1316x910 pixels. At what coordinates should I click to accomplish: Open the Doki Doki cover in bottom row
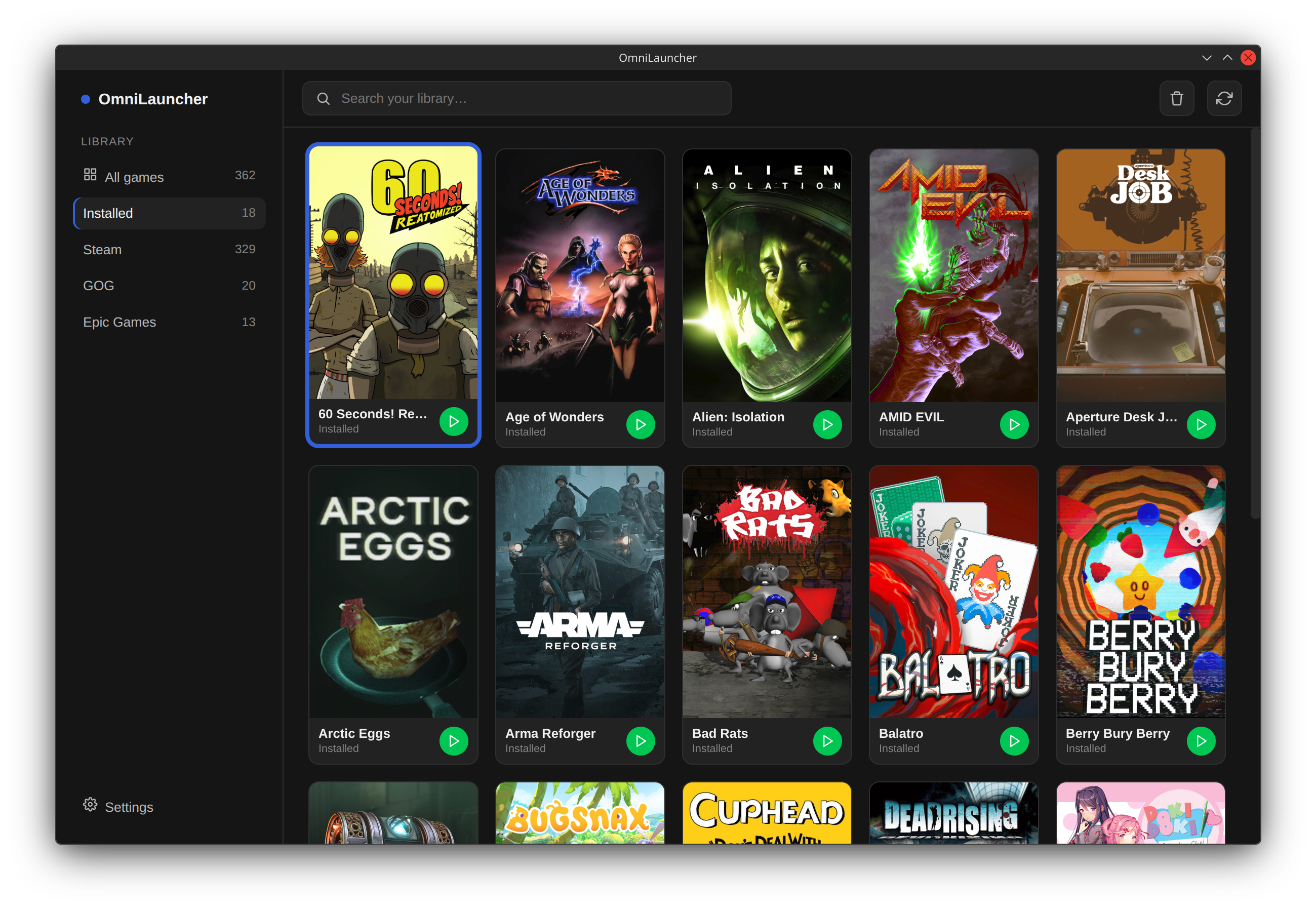click(x=1141, y=814)
